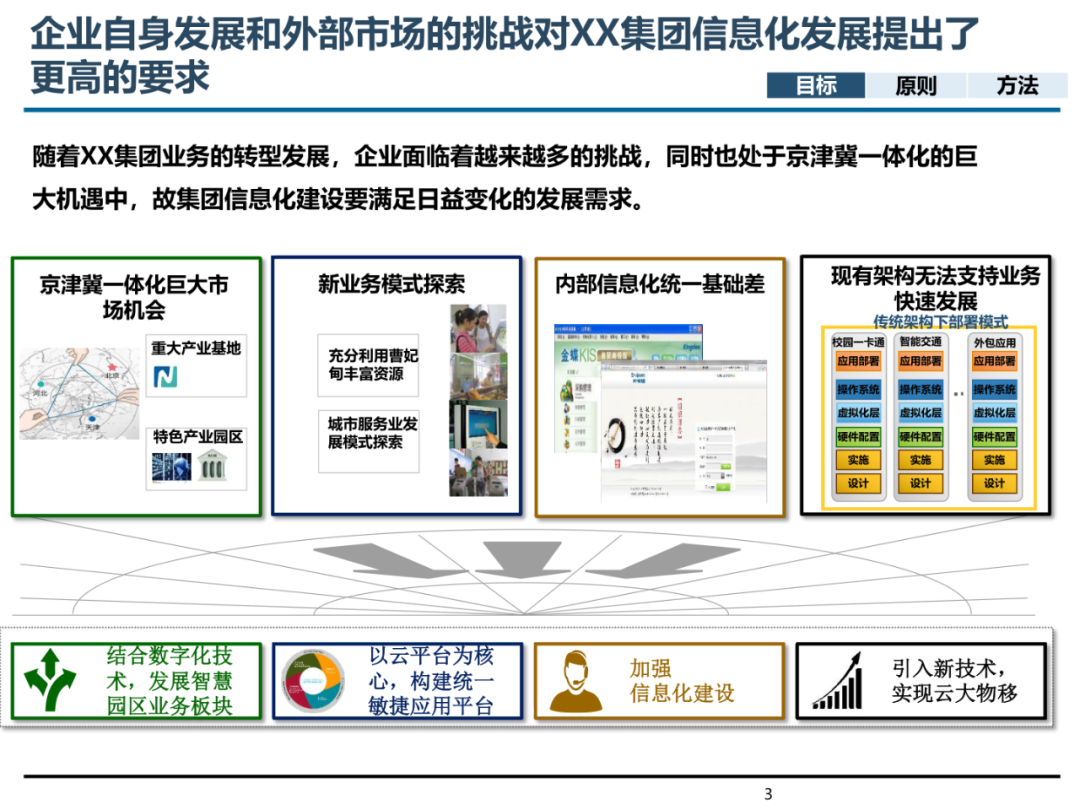
Task: Click 应用部署 block under 校园一卡通
Action: point(858,361)
